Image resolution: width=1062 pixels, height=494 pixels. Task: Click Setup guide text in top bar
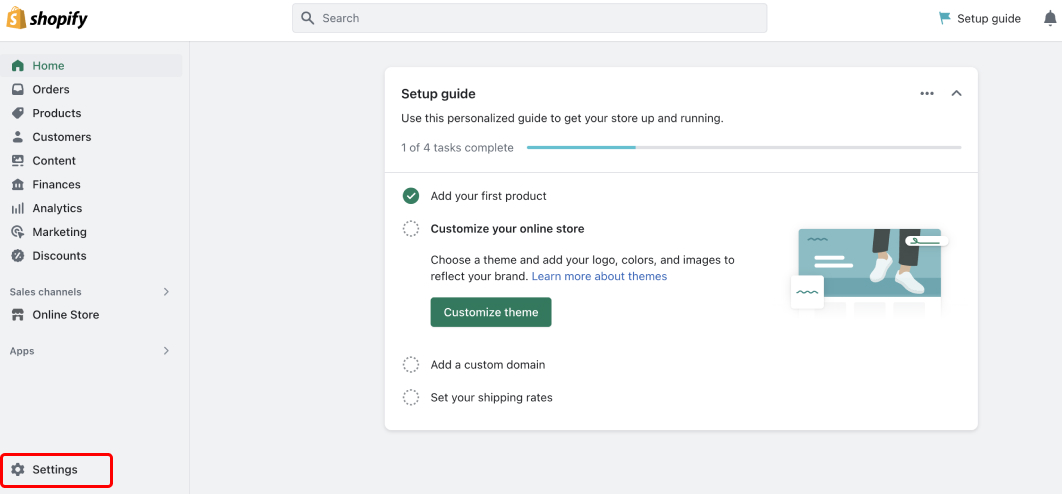point(989,18)
